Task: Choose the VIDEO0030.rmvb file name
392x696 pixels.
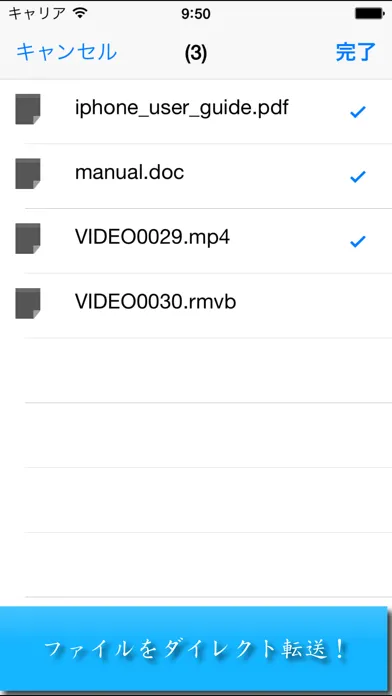Action: [155, 302]
